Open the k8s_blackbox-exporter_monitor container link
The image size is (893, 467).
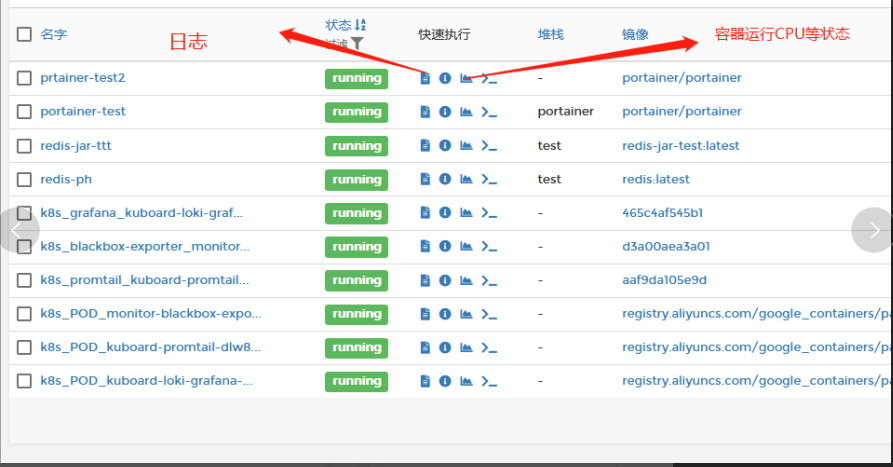pos(145,247)
